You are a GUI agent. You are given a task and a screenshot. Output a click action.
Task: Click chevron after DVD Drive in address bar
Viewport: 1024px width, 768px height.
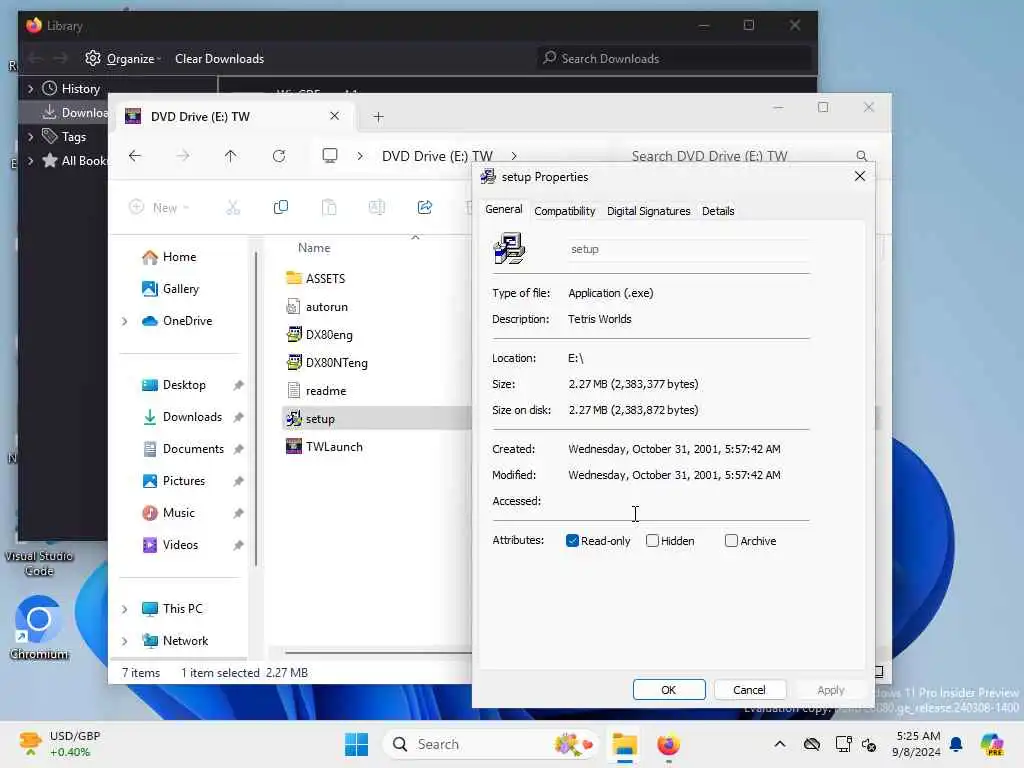514,156
